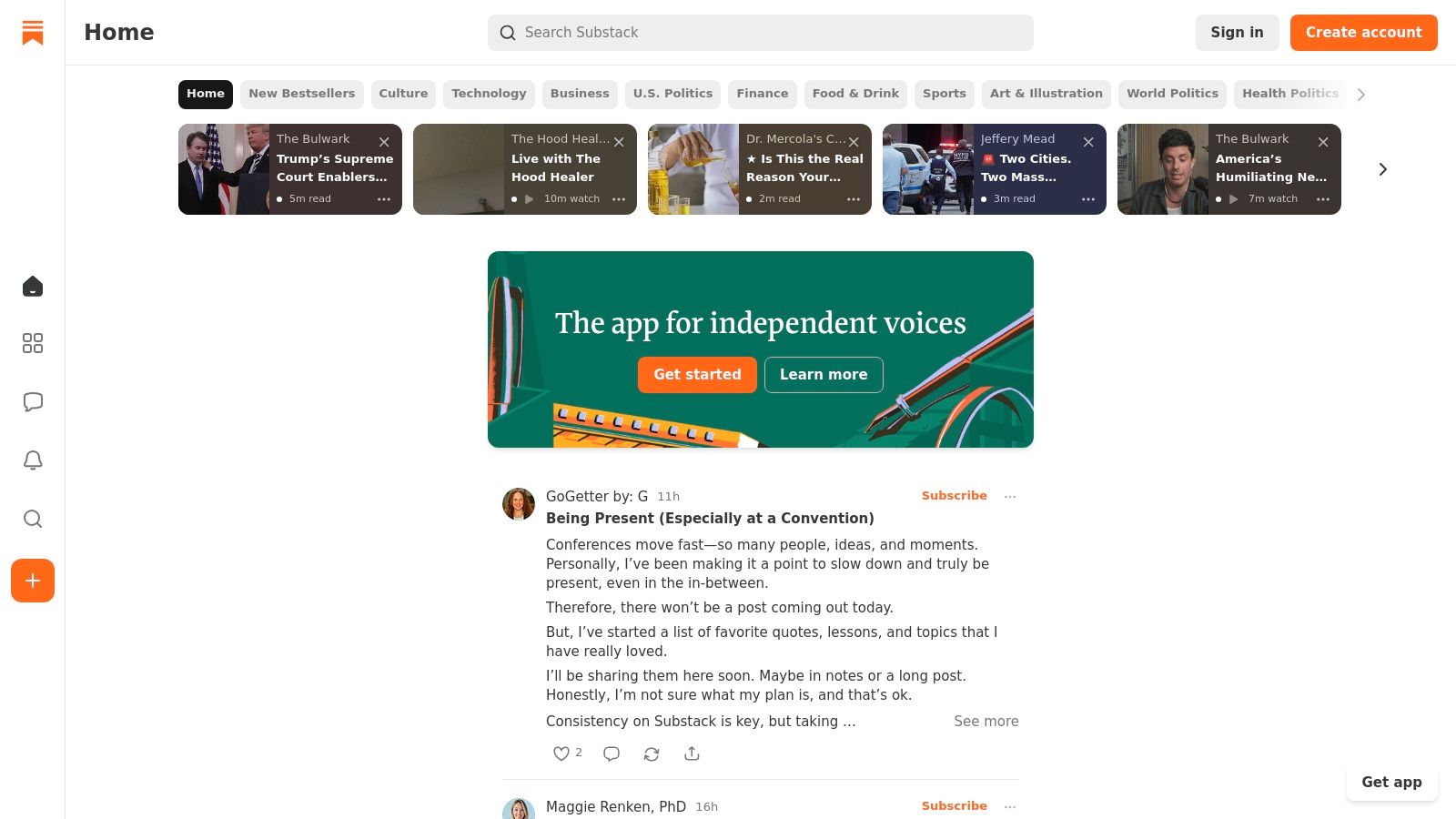Open more options for the GoGetter post
1456x819 pixels.
[x=1010, y=496]
